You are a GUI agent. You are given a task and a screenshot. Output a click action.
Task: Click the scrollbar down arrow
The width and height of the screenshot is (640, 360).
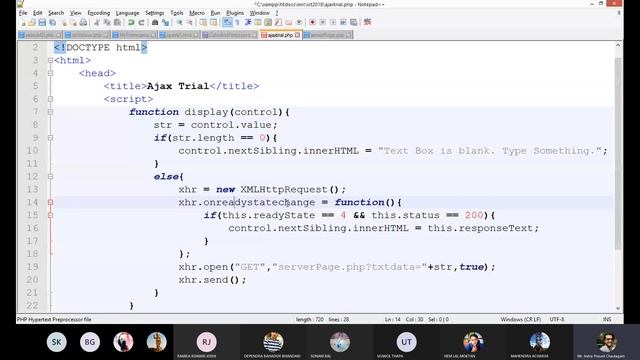618,309
